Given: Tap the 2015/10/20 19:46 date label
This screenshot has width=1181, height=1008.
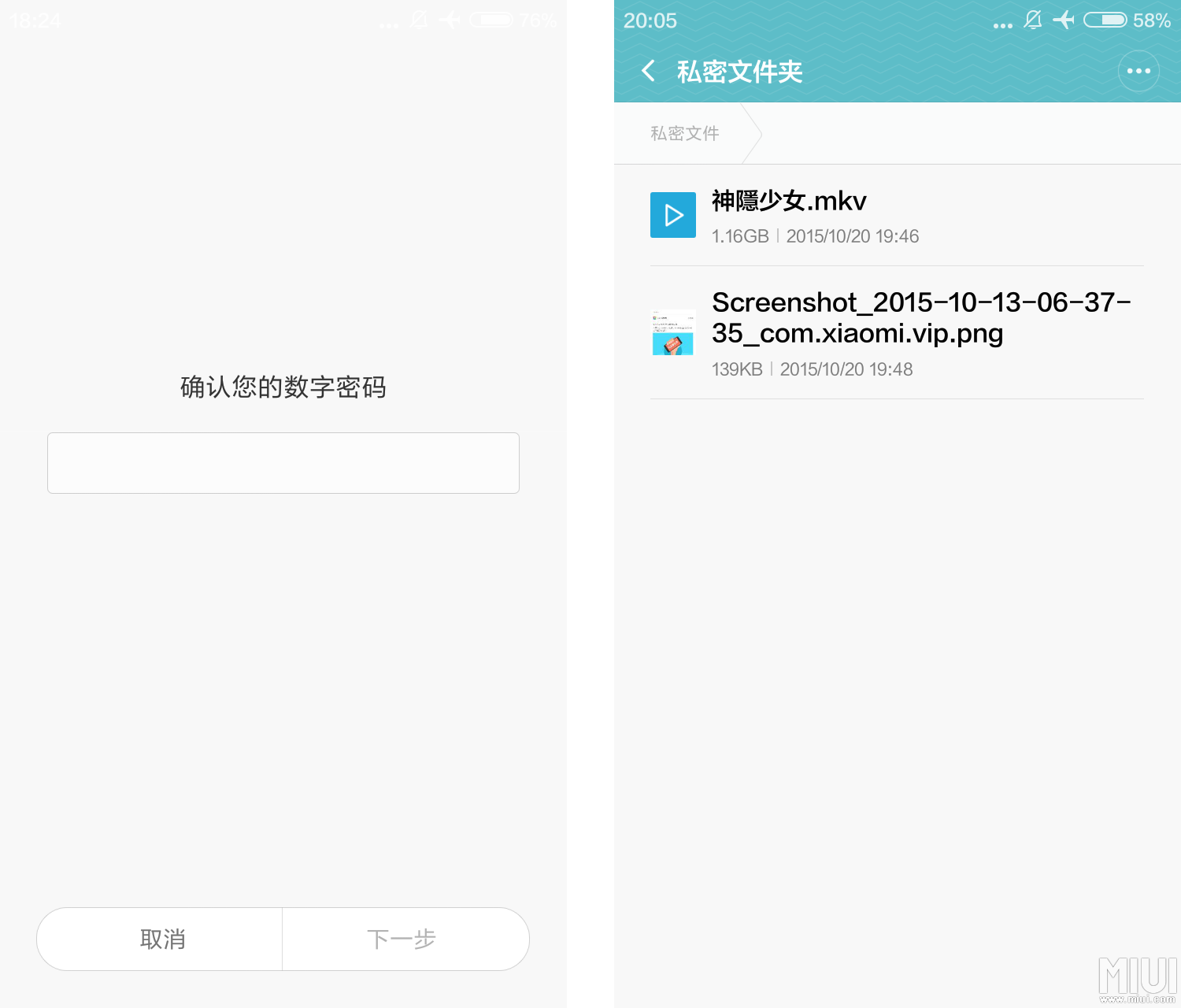Looking at the screenshot, I should pos(853,236).
